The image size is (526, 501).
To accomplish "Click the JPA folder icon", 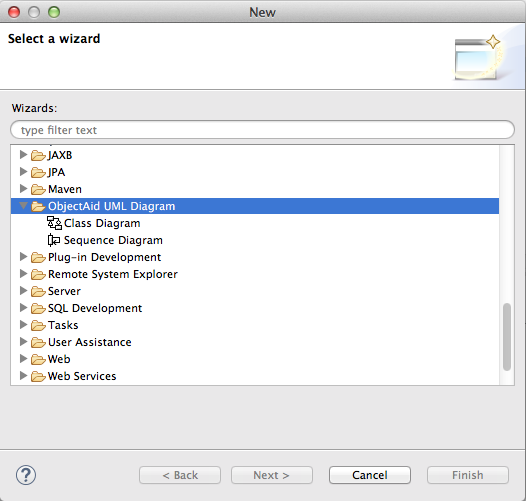I will (38, 172).
